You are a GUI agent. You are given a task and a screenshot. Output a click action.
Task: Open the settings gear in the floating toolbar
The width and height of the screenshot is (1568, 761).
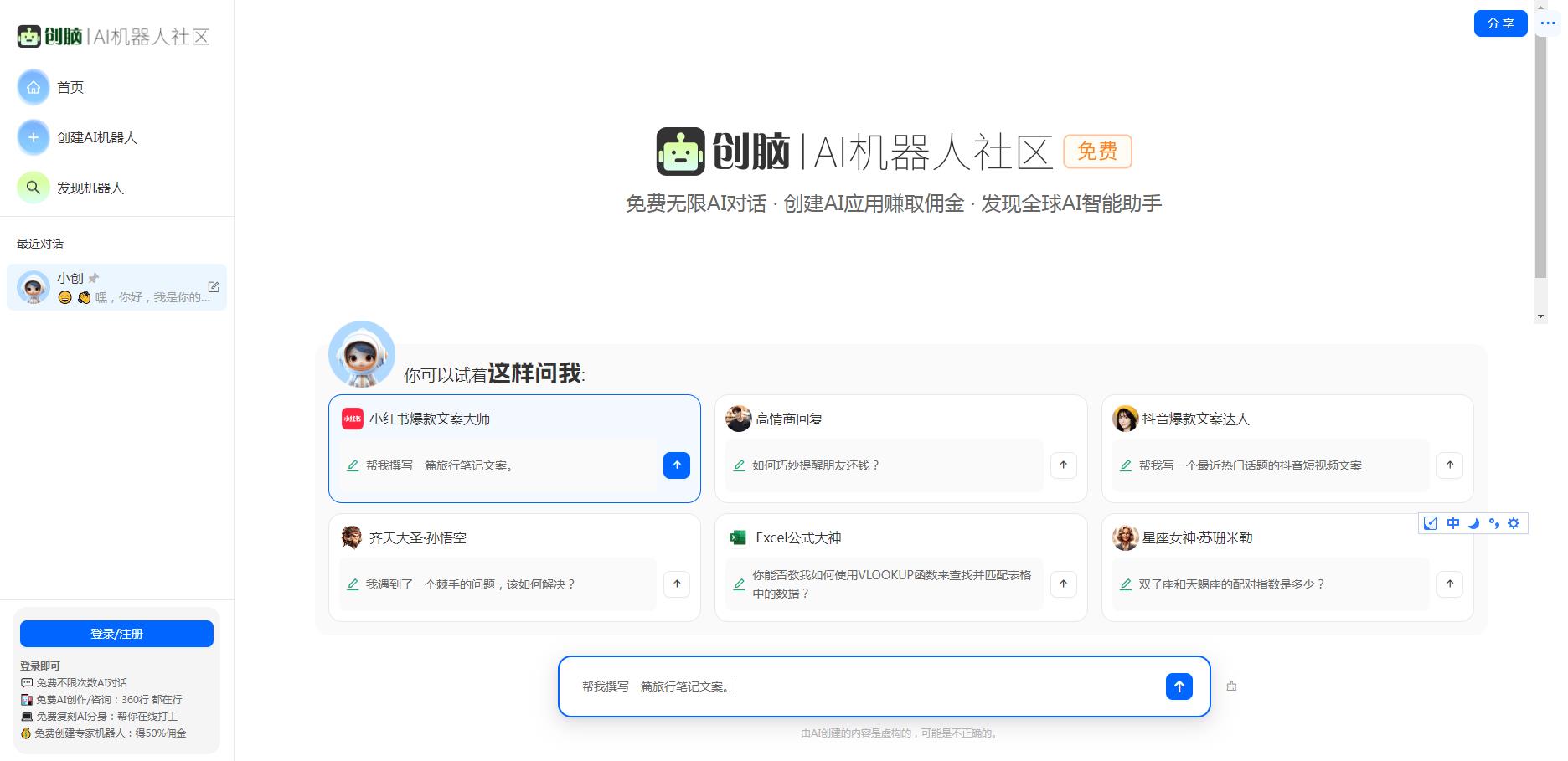tap(1514, 523)
